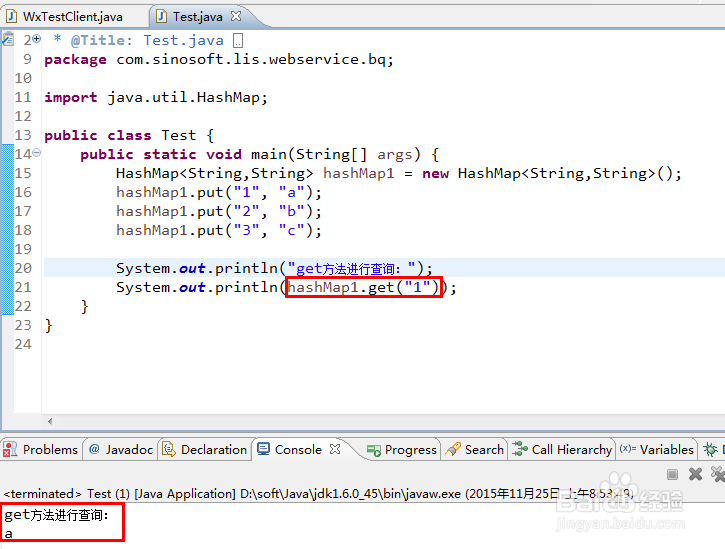Click class name 'Test' on line 13
The height and width of the screenshot is (549, 725).
click(178, 135)
